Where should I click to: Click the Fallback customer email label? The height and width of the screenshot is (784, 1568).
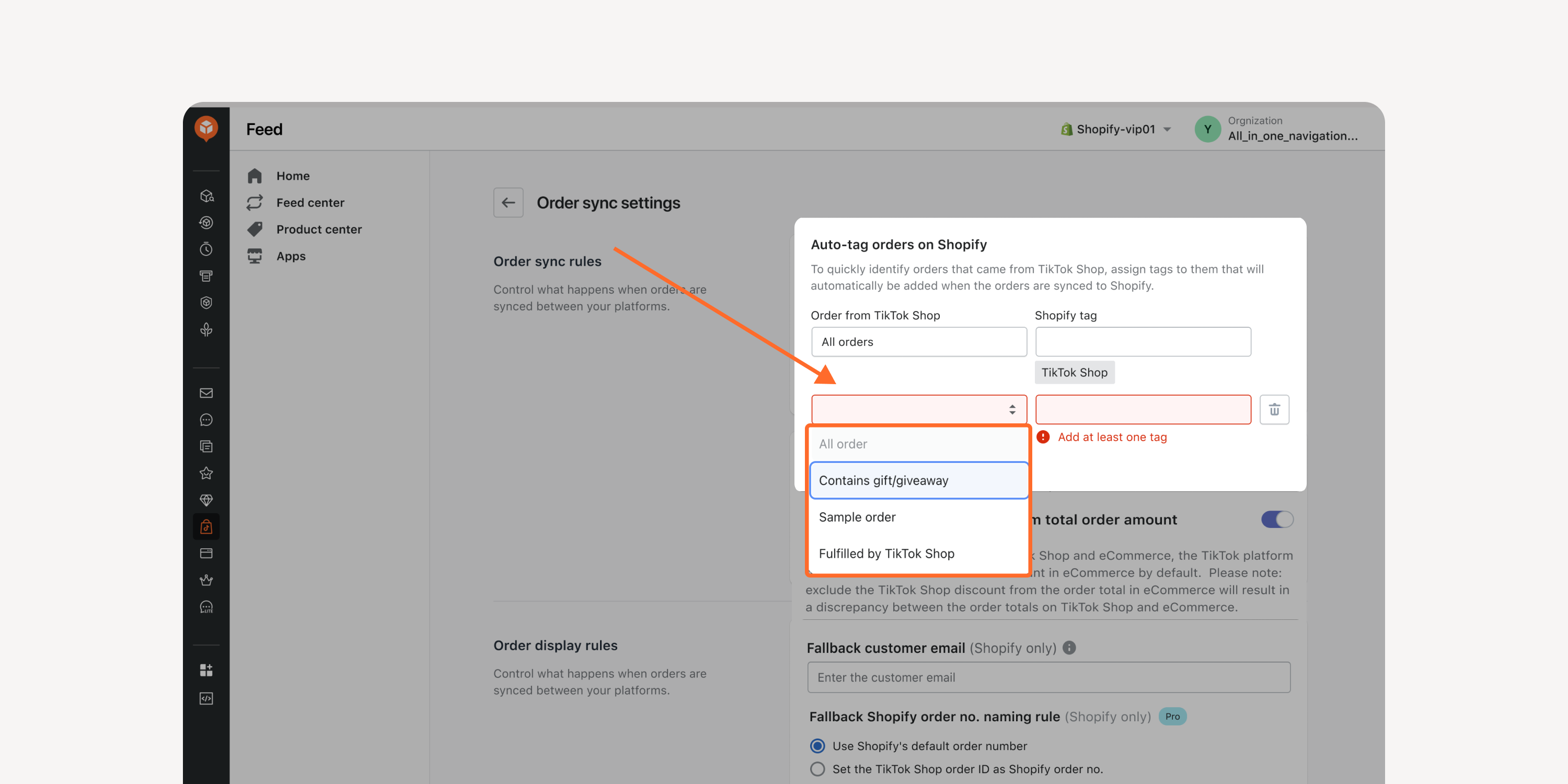tap(885, 648)
